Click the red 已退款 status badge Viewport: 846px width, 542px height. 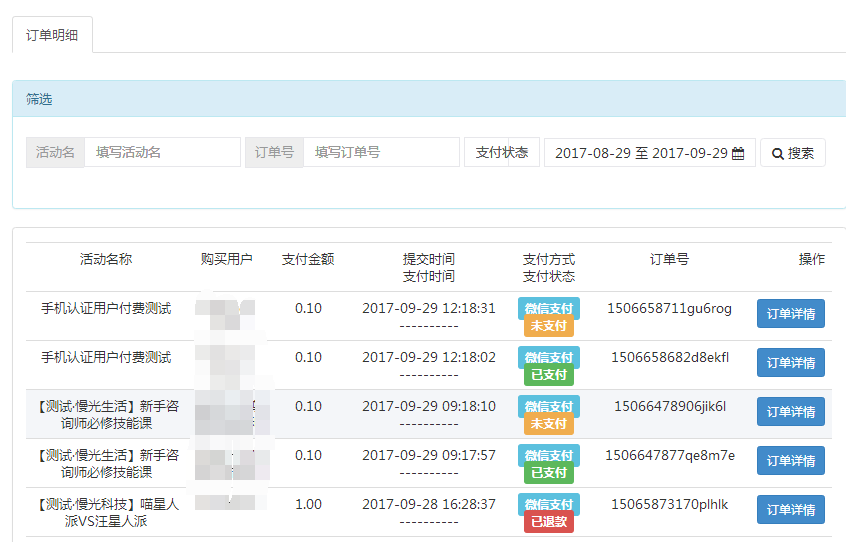click(x=548, y=522)
